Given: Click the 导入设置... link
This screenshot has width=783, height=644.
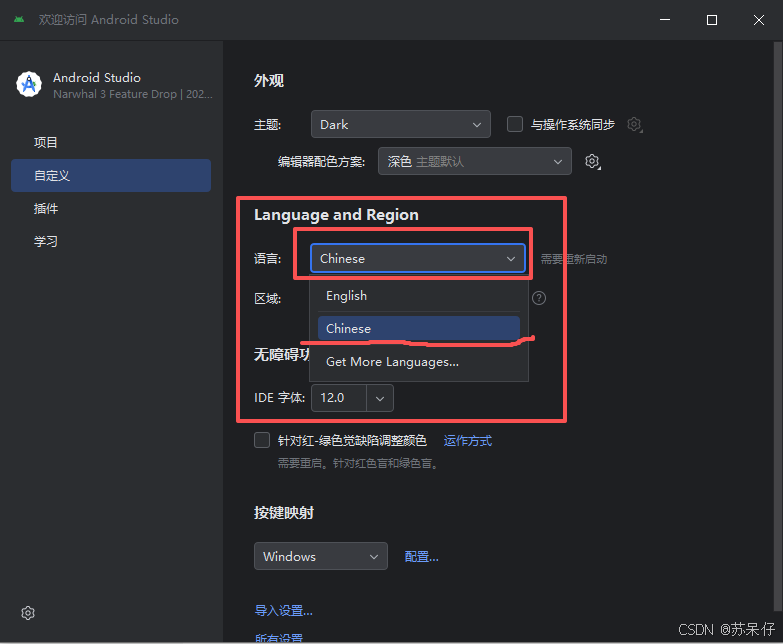Looking at the screenshot, I should click(x=284, y=610).
